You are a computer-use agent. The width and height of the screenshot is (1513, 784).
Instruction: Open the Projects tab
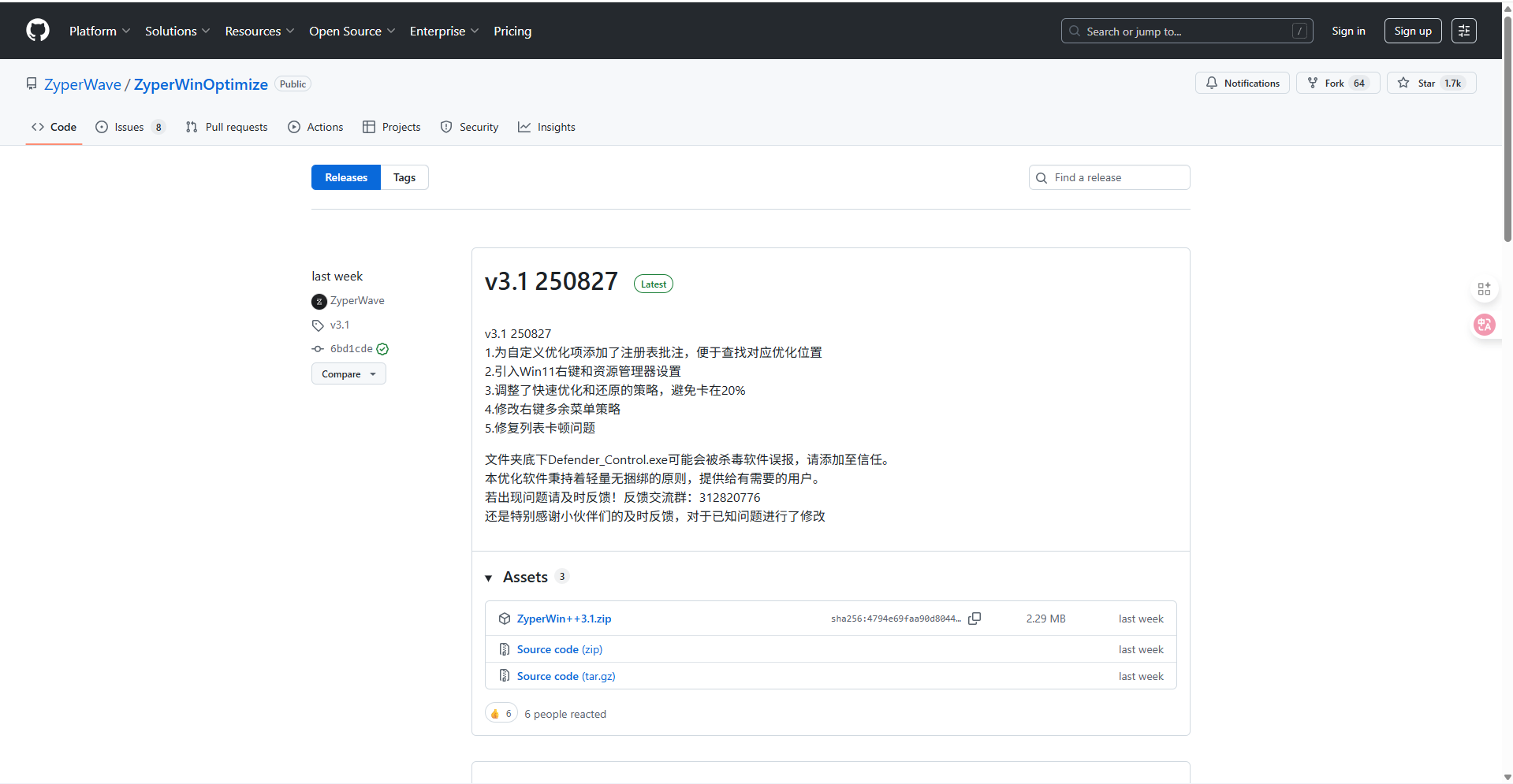[x=391, y=127]
